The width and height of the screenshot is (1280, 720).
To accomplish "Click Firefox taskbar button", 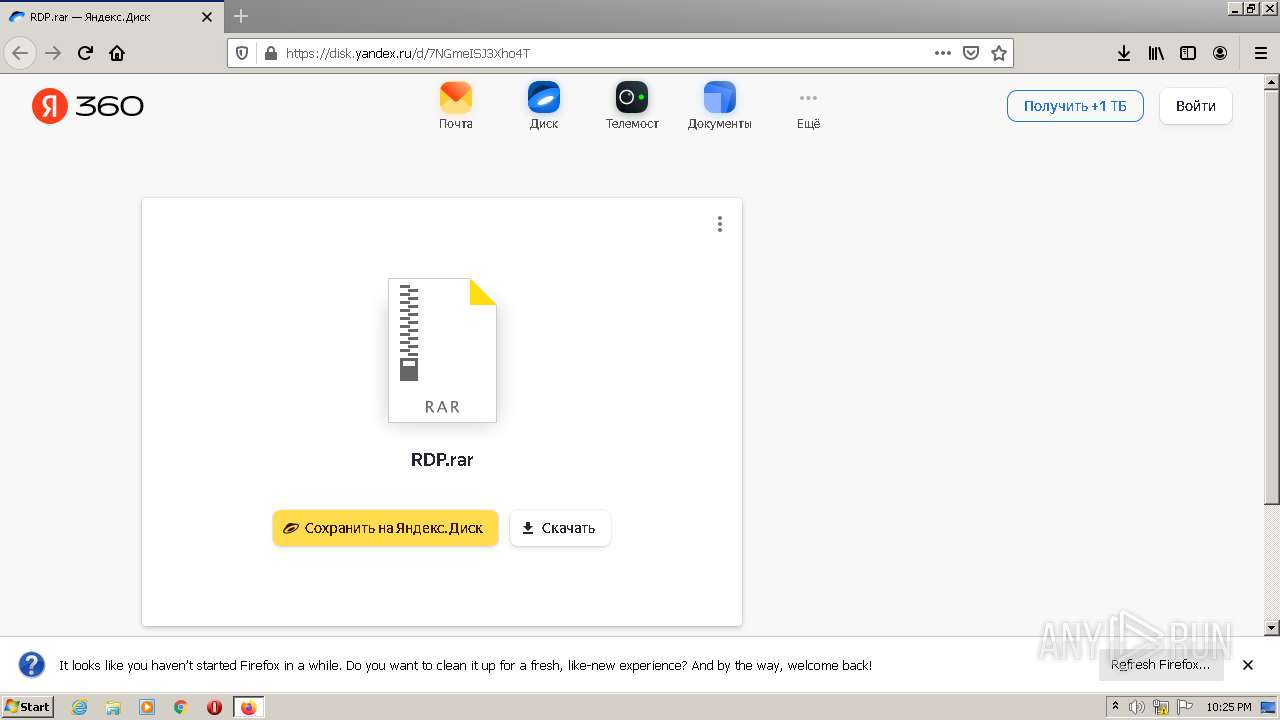I will coord(249,707).
